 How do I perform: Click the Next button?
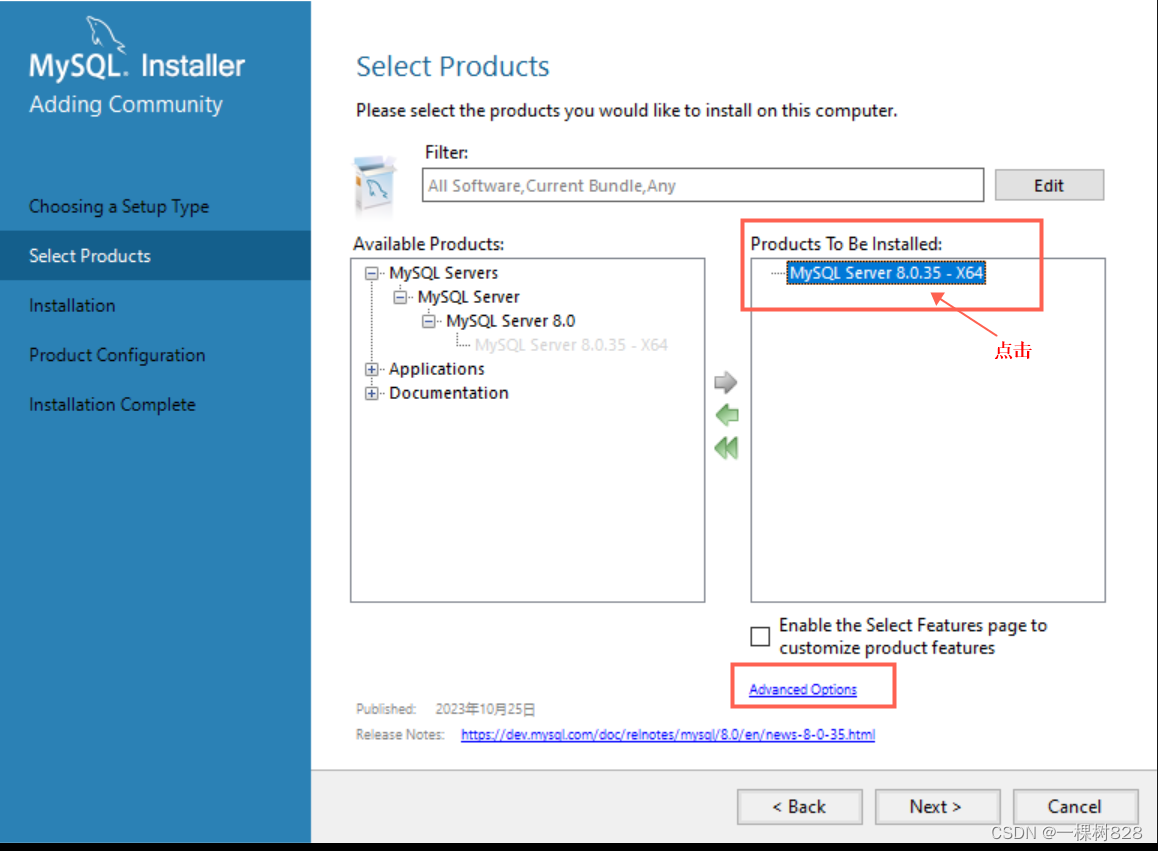coord(936,807)
